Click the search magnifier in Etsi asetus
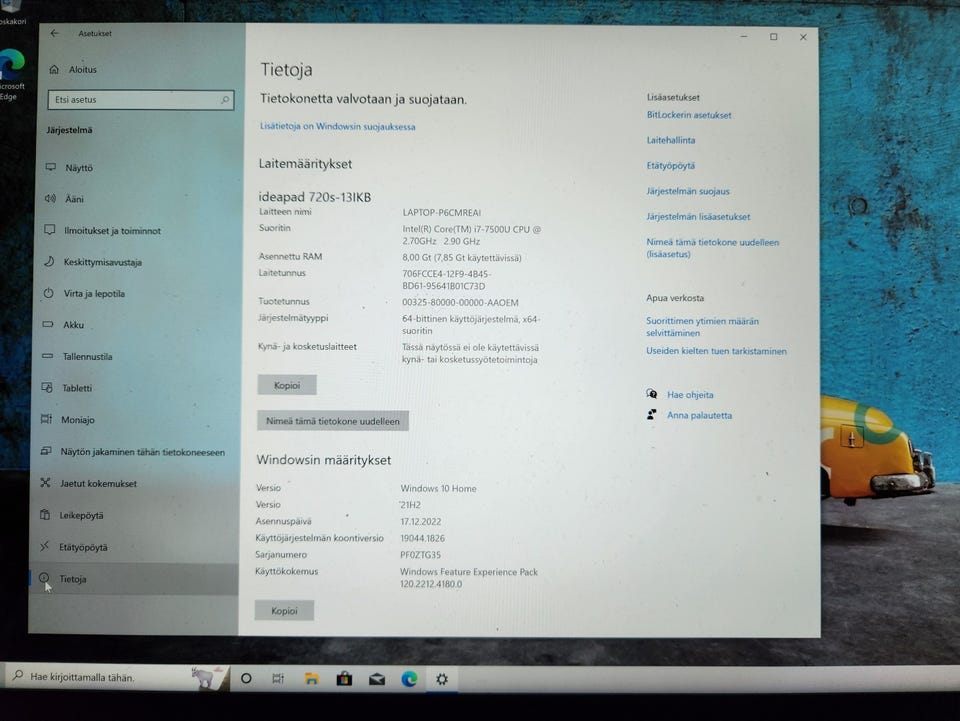The width and height of the screenshot is (960, 721). point(225,100)
